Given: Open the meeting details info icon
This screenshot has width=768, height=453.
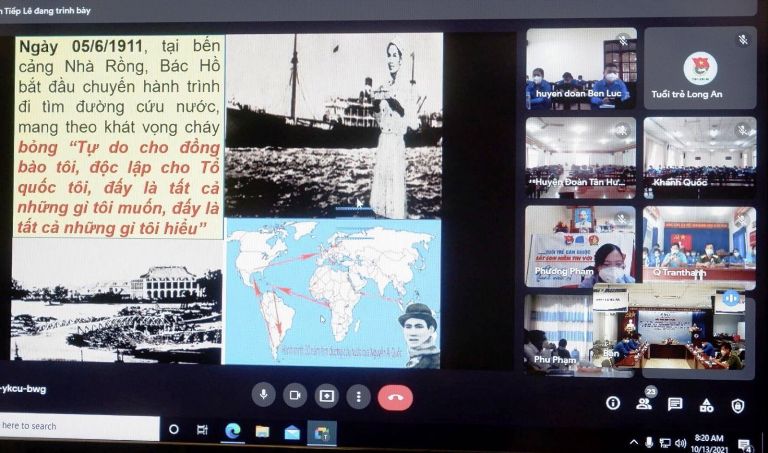Looking at the screenshot, I should point(613,403).
